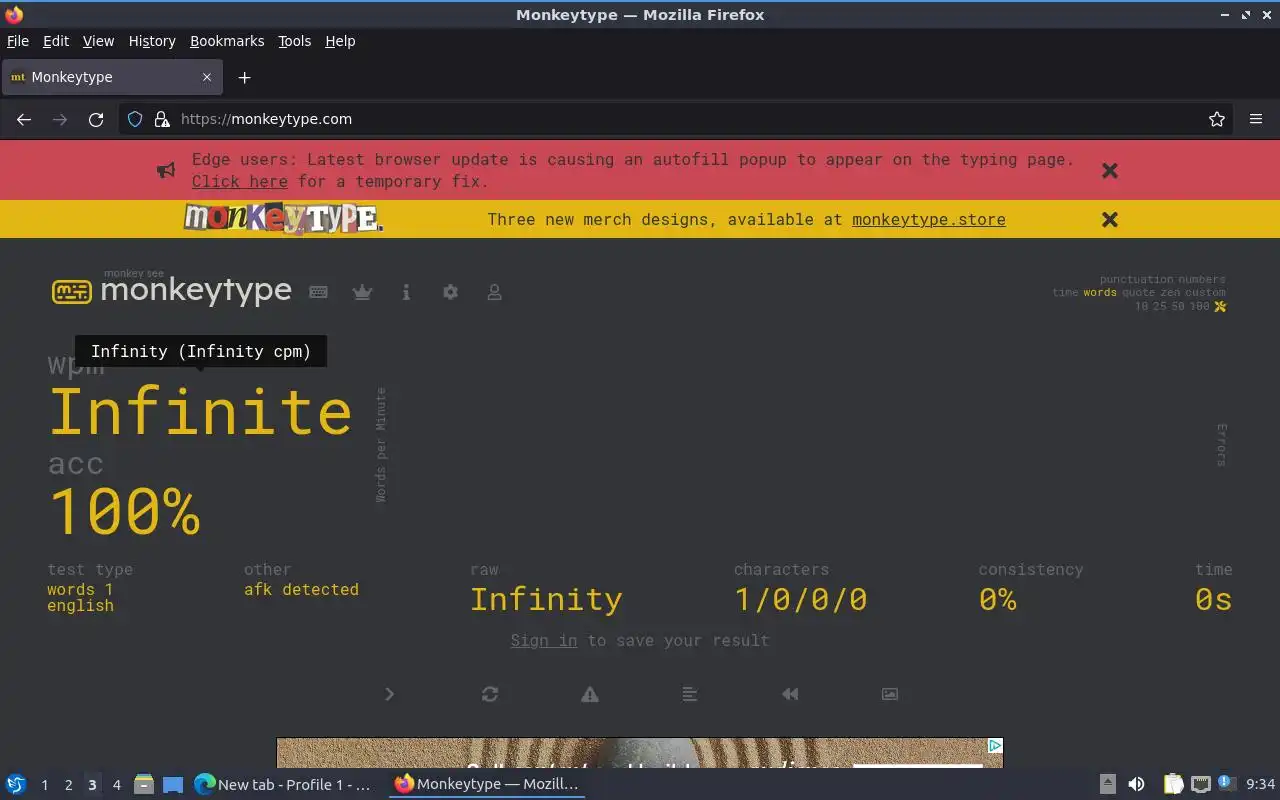Click the monkeytype site title text
The image size is (1280, 800).
[196, 291]
